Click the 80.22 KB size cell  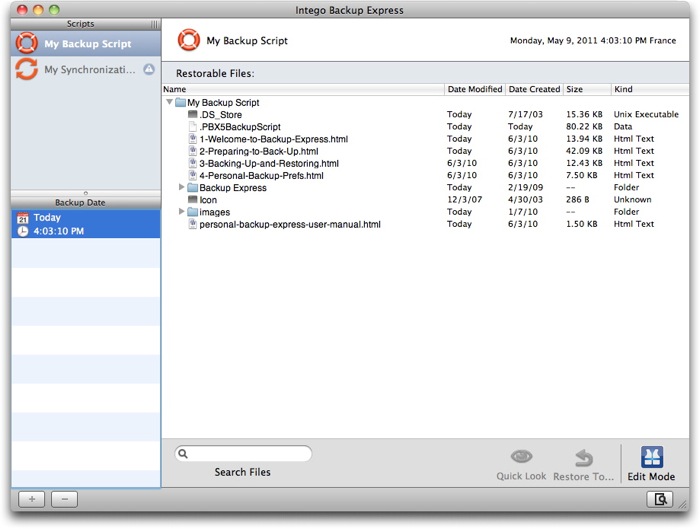(x=584, y=126)
